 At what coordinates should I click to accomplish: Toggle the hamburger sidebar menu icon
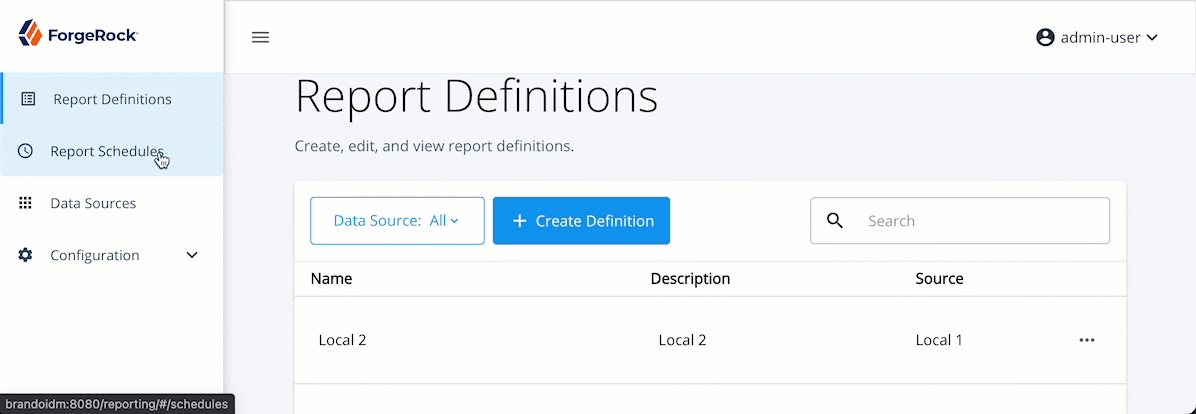coord(260,38)
